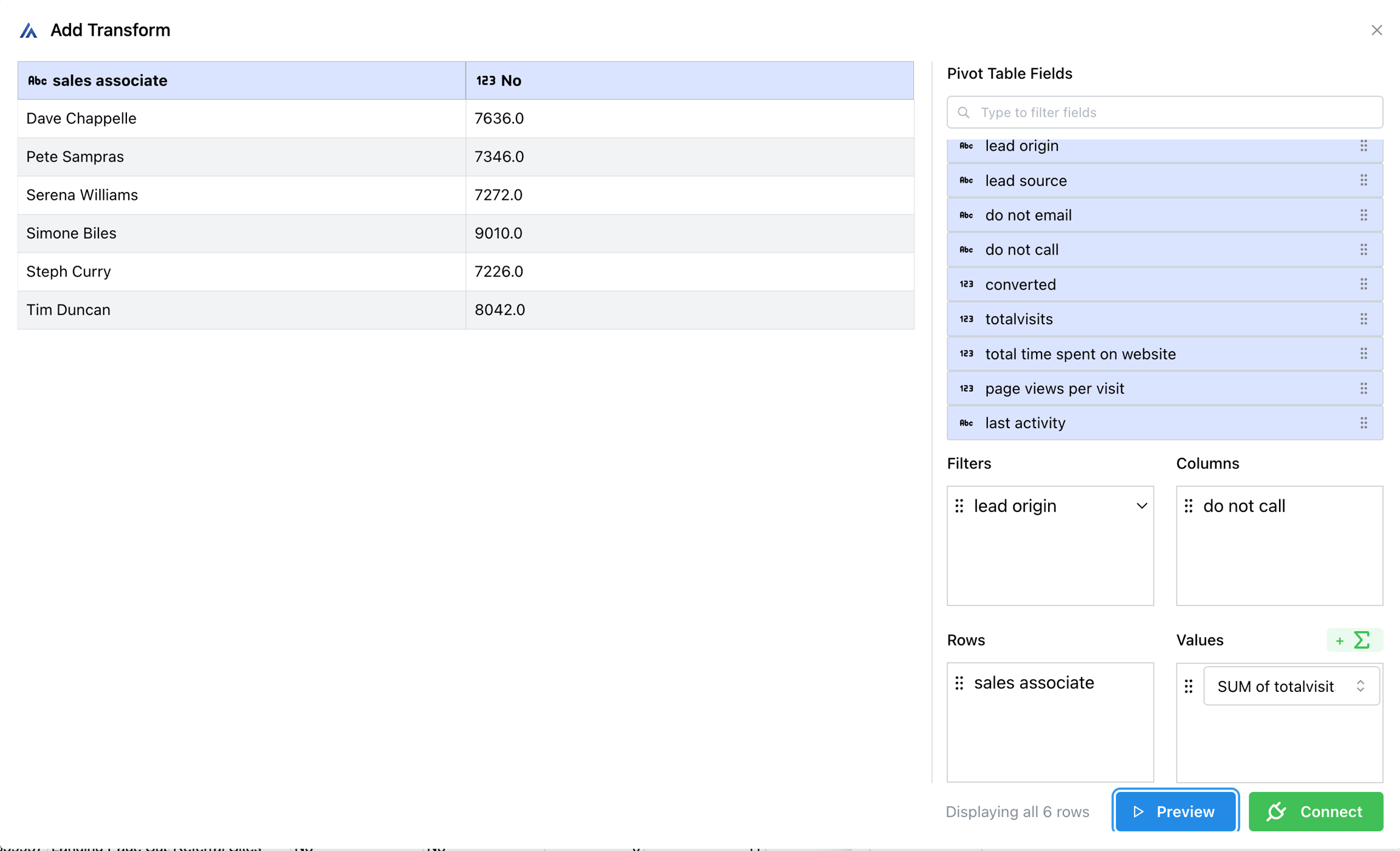Image resolution: width=1400 pixels, height=851 pixels.
Task: Click drag handle beside SUM of totalvisit
Action: 1189,686
